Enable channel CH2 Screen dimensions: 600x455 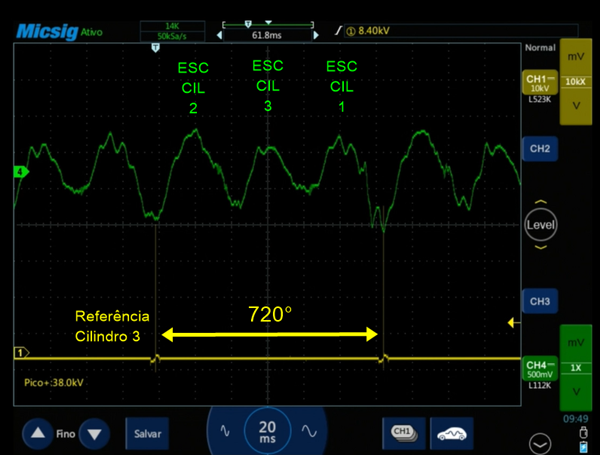[540, 148]
